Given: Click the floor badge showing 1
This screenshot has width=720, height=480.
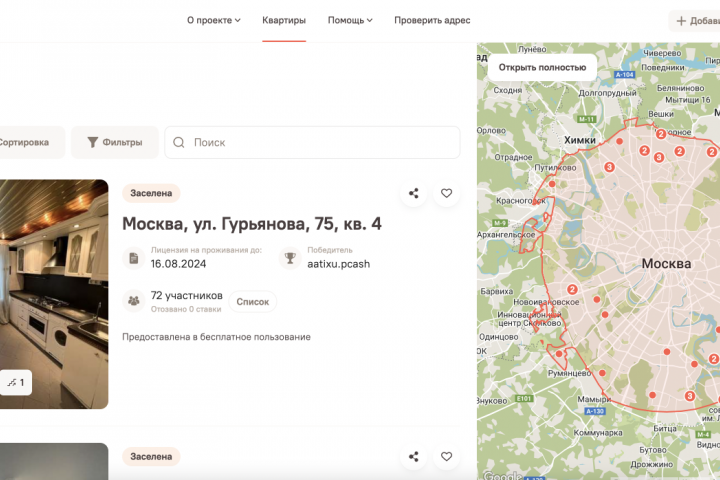Looking at the screenshot, I should pos(16,382).
